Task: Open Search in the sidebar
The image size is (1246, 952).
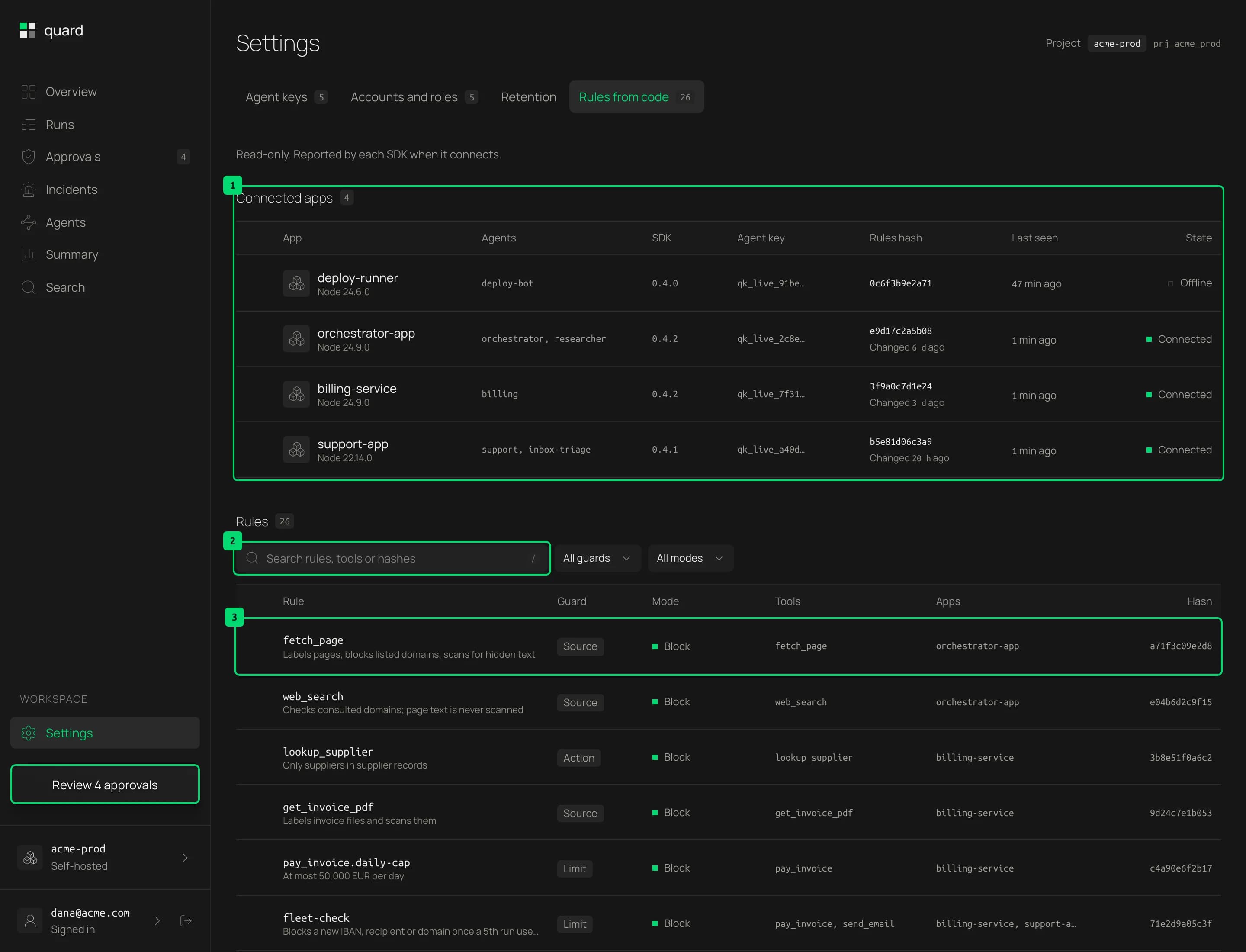Action: click(105, 287)
